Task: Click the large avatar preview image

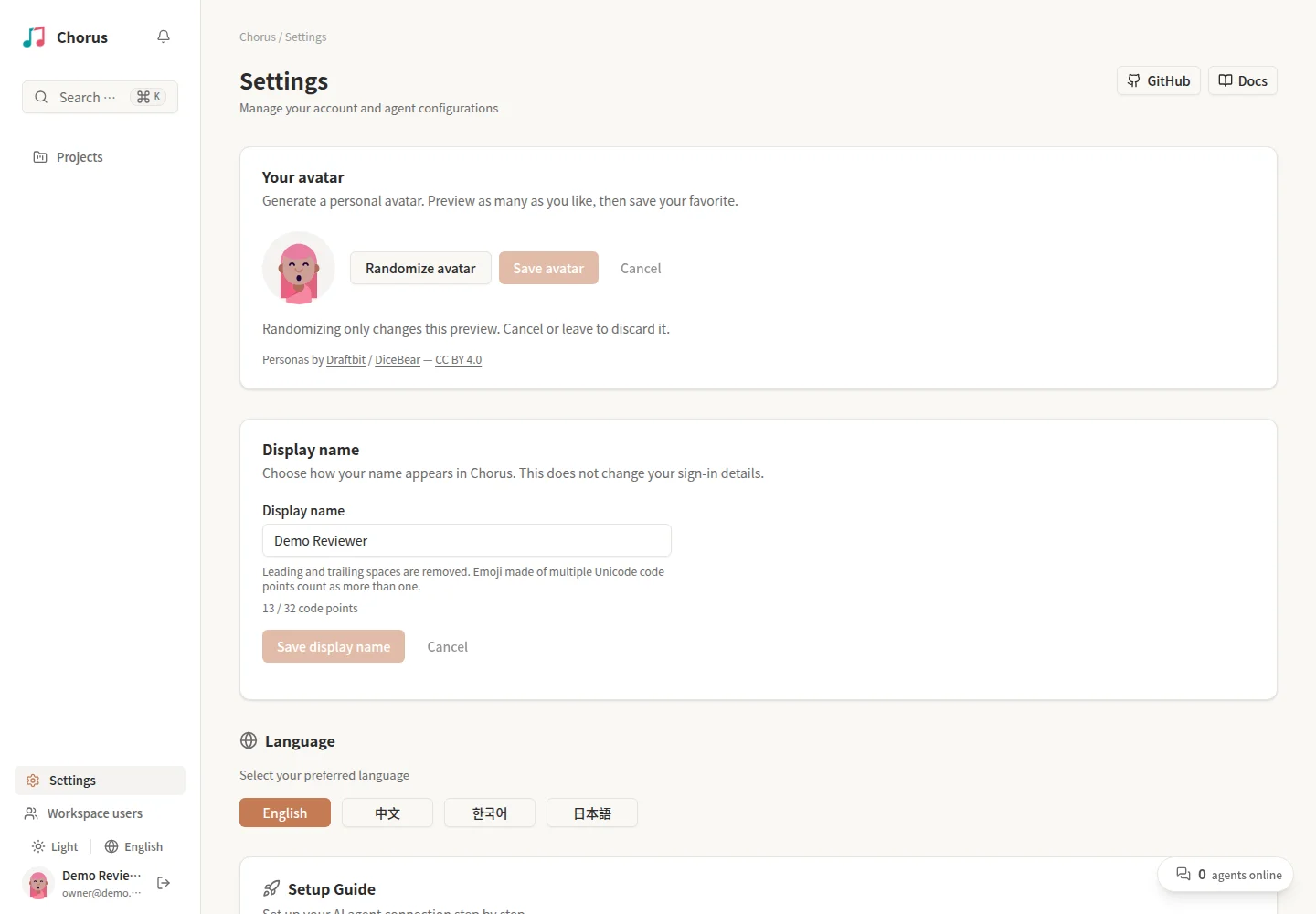Action: click(x=299, y=268)
